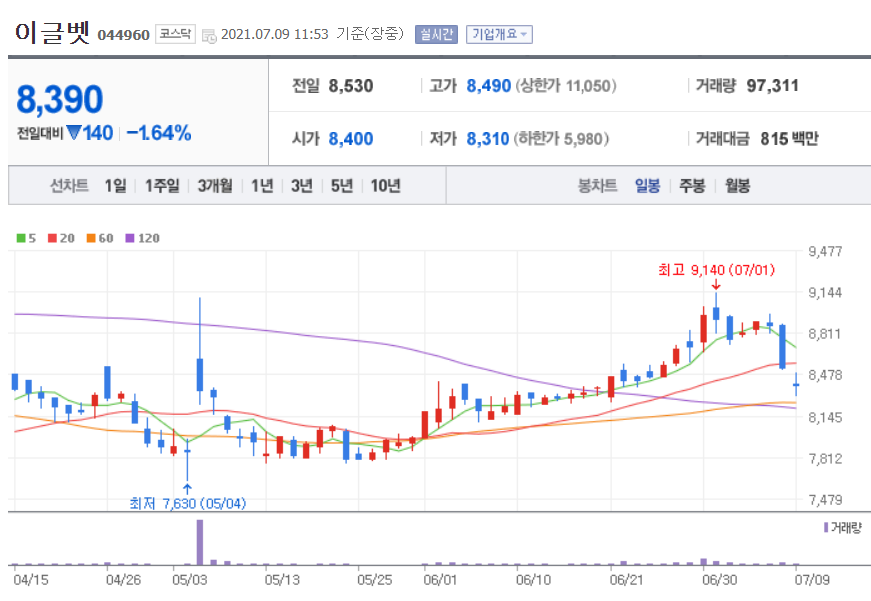Click the 8,145 price axis label
The width and height of the screenshot is (871, 601).
825,417
